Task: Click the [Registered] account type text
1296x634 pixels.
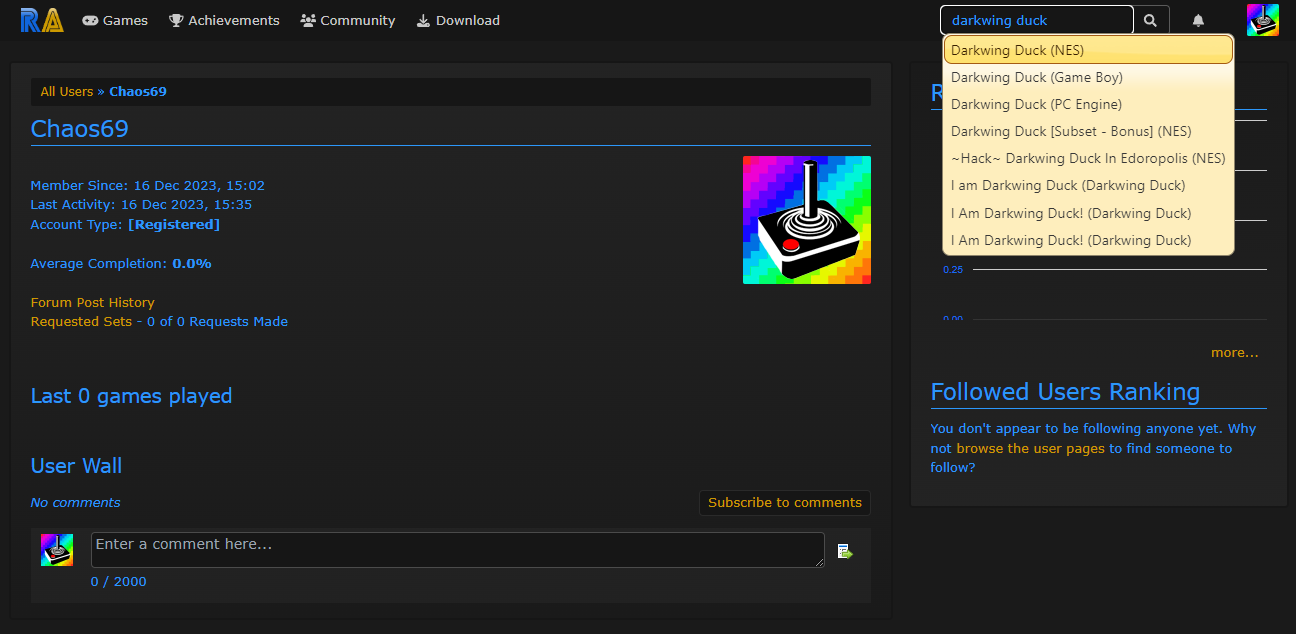Action: [174, 225]
